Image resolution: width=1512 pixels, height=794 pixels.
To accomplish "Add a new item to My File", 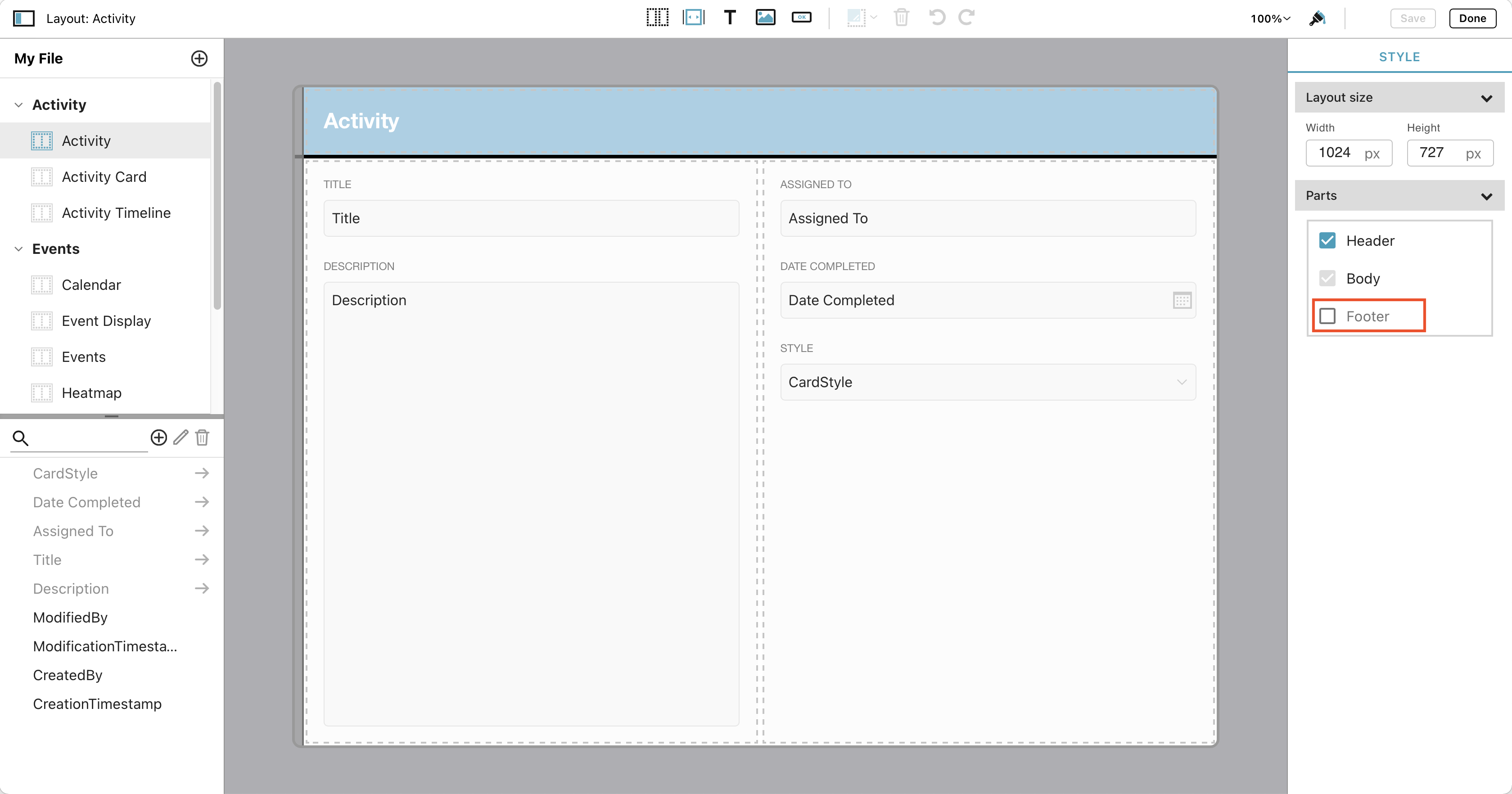I will click(x=199, y=58).
